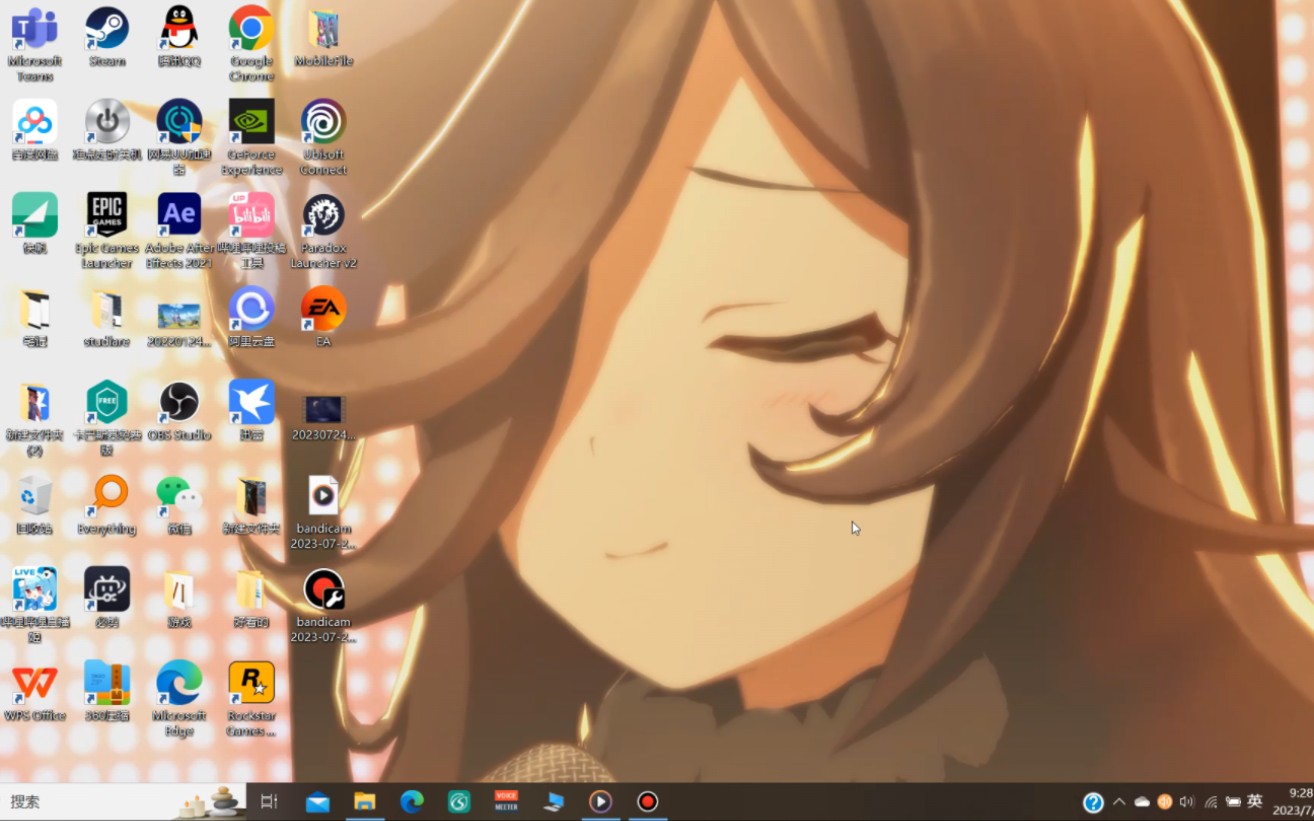Launch Steam from the desktop

click(x=107, y=37)
